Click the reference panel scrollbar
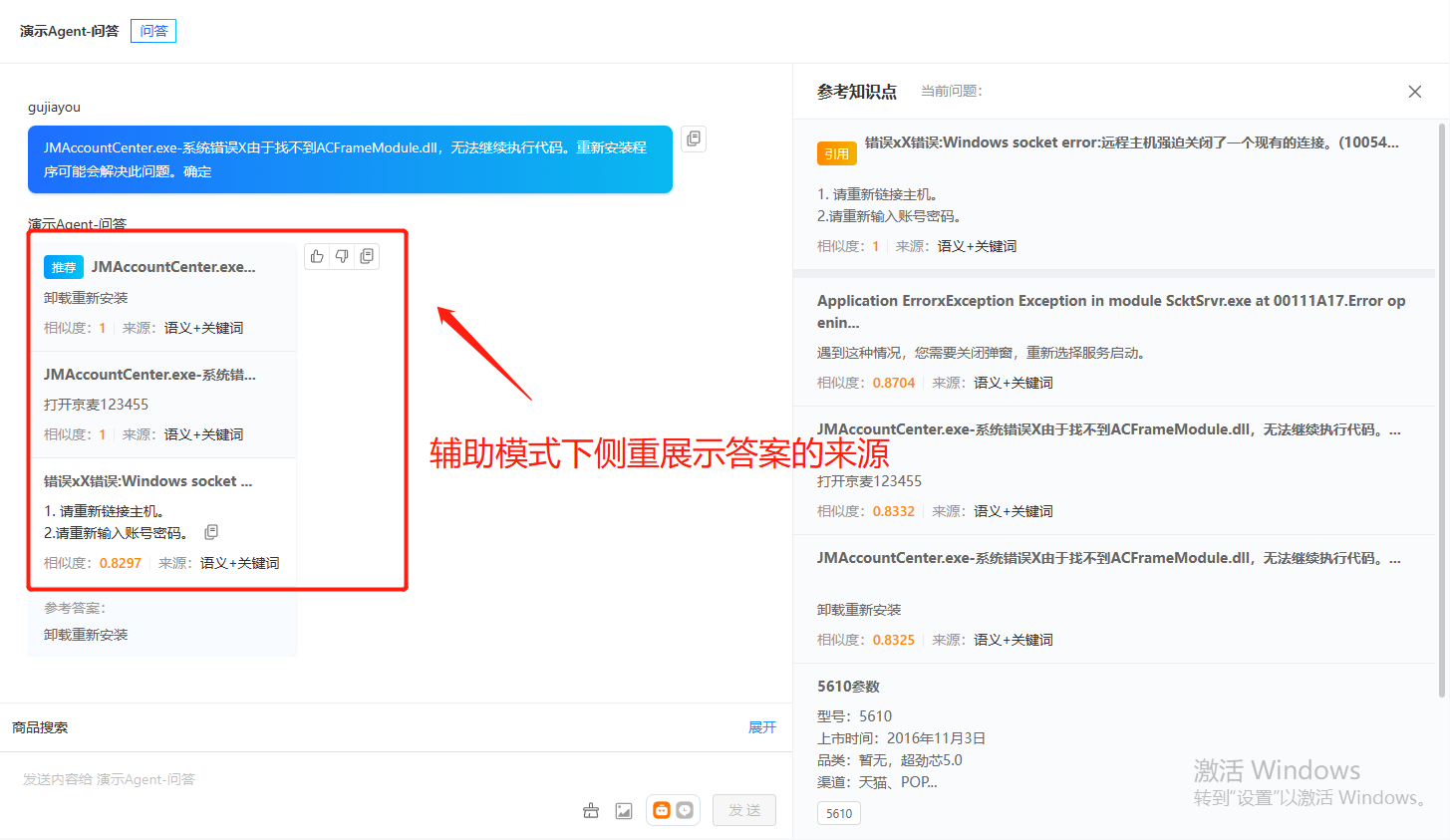This screenshot has height=840, width=1450. click(1442, 409)
